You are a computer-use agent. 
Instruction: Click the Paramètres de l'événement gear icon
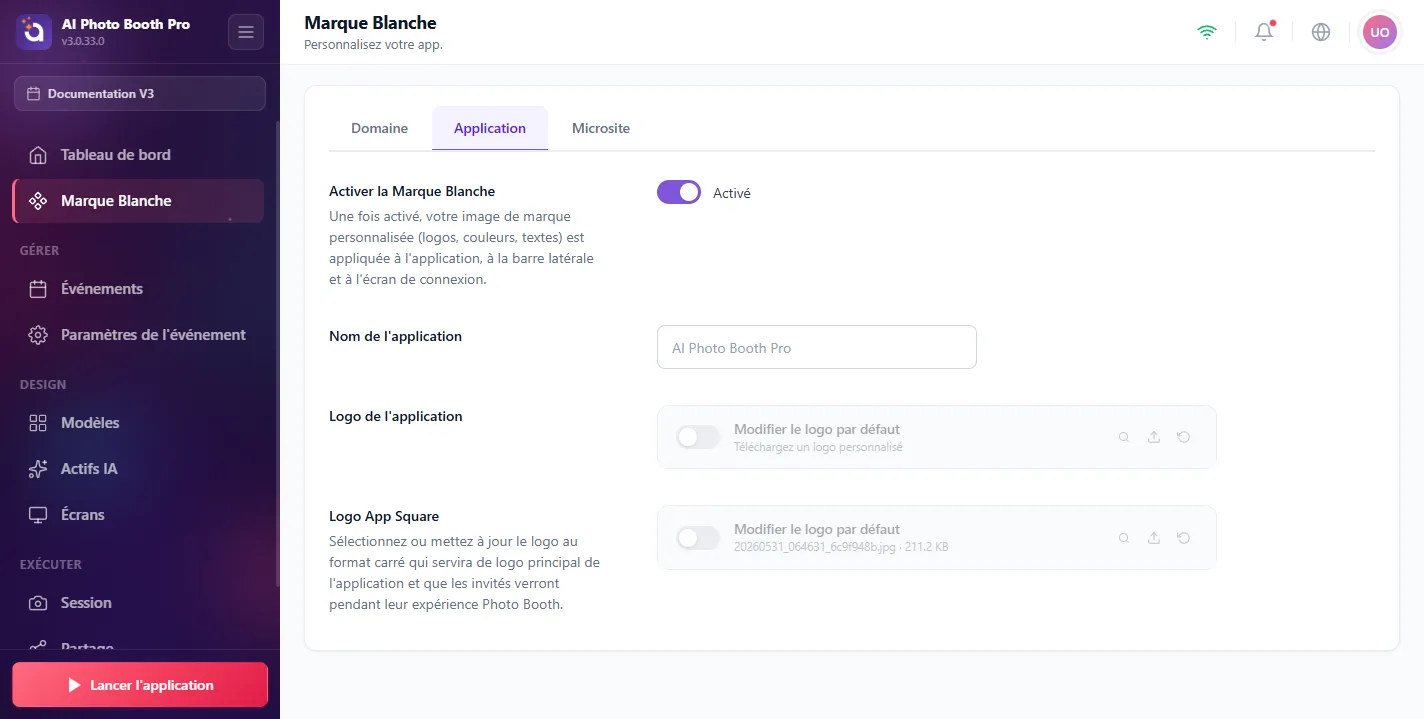tap(38, 335)
